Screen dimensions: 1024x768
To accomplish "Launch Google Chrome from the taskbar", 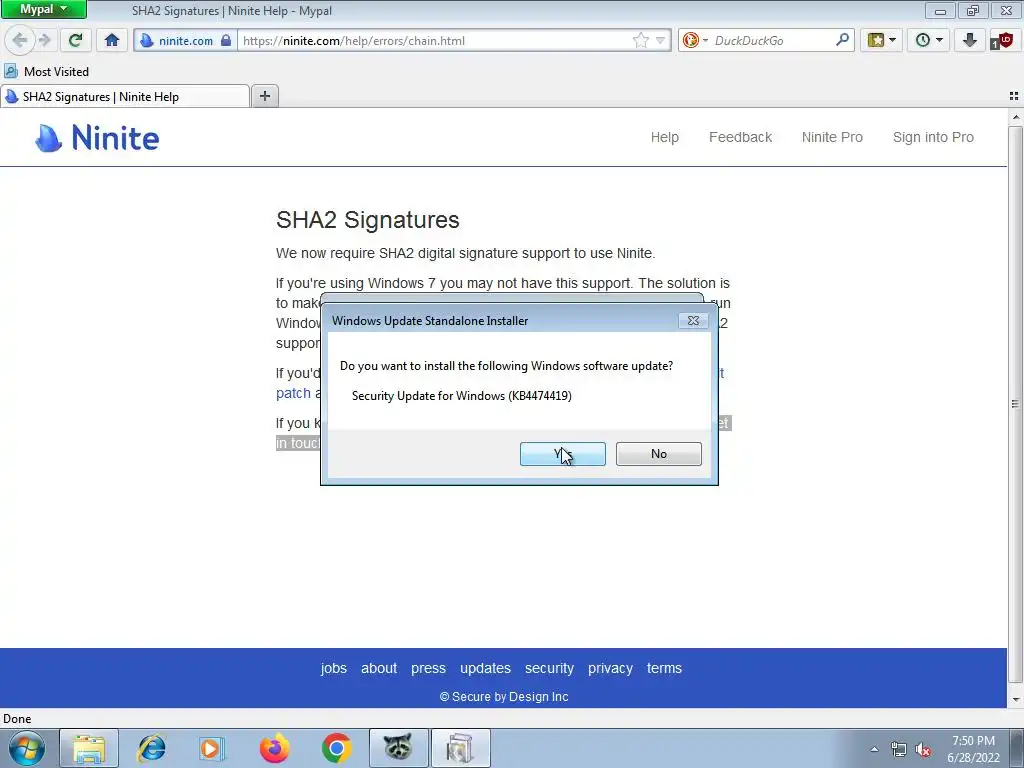I will pyautogui.click(x=336, y=748).
